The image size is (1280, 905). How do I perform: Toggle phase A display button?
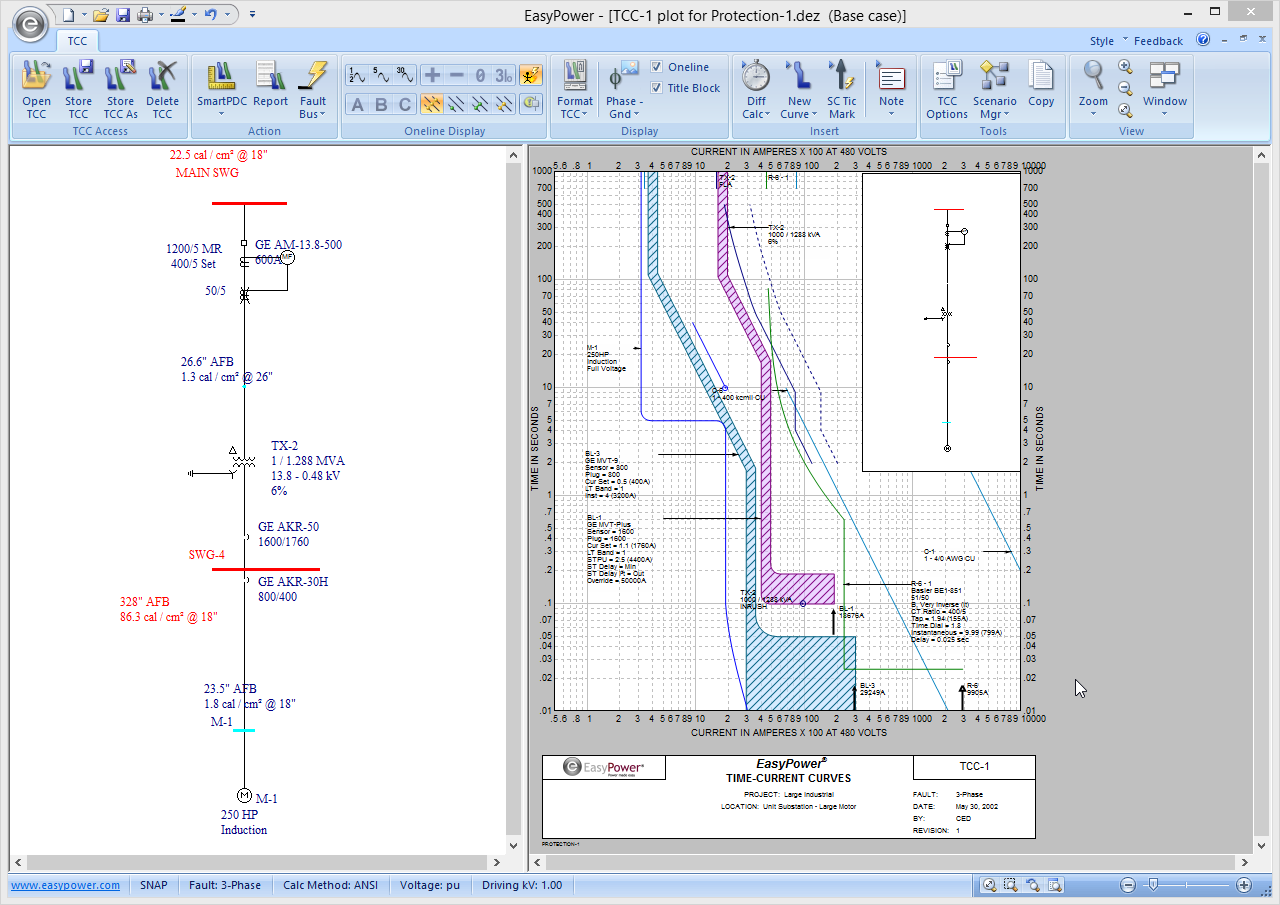[358, 104]
